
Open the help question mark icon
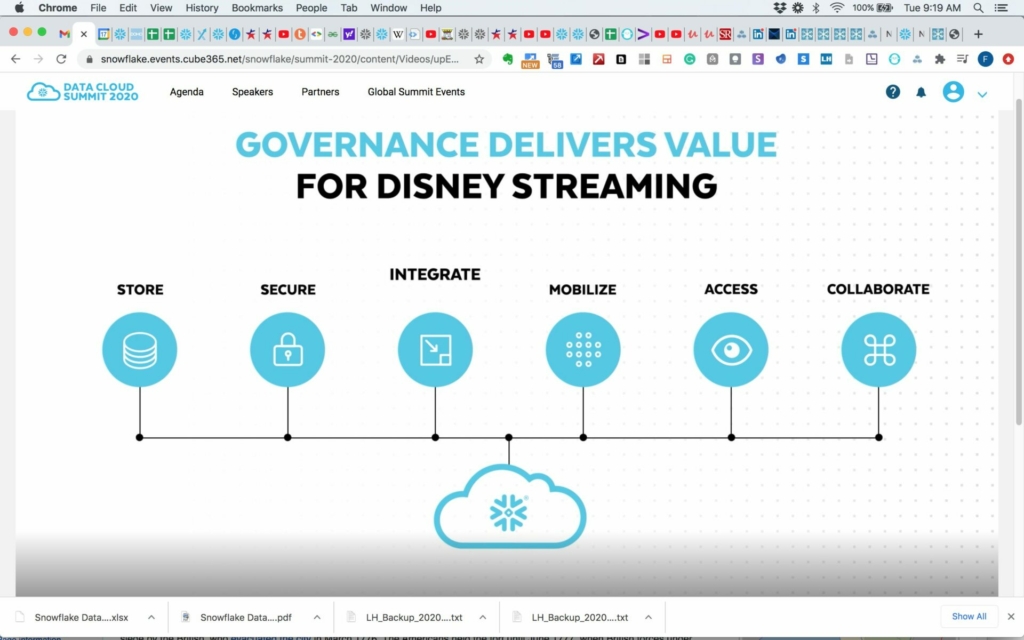point(893,92)
